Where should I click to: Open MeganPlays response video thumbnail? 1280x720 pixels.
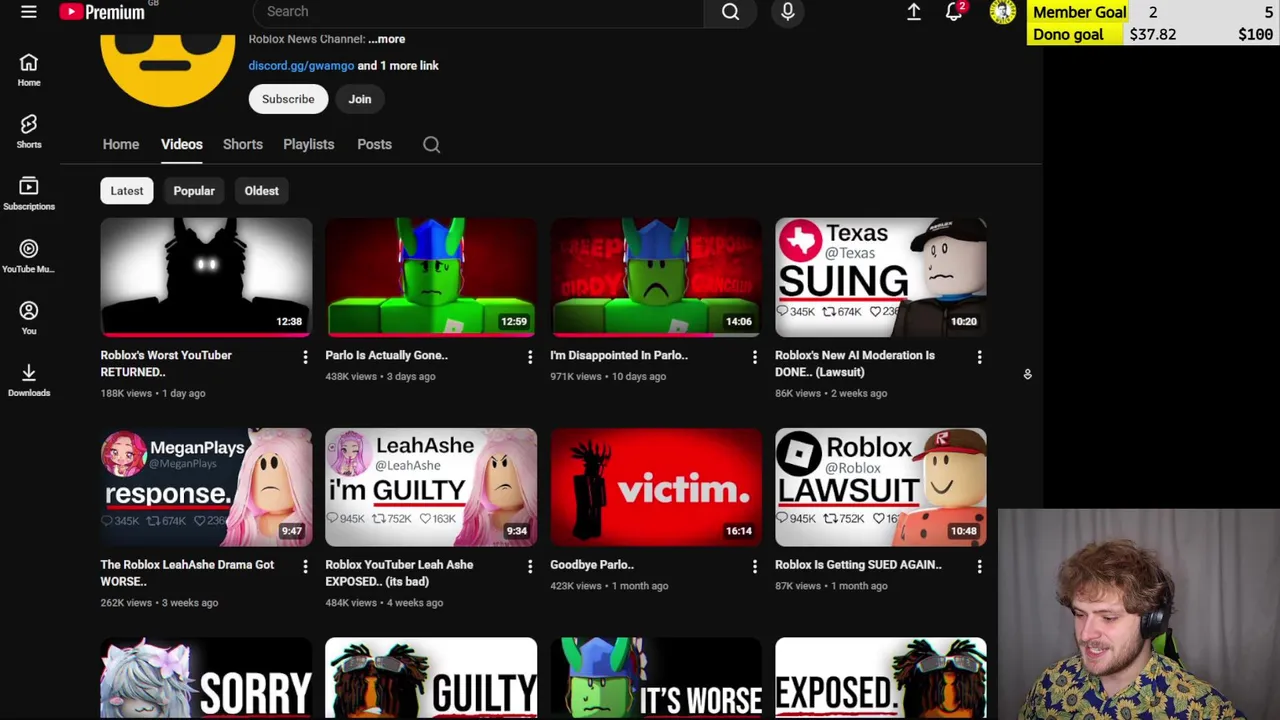tap(206, 487)
